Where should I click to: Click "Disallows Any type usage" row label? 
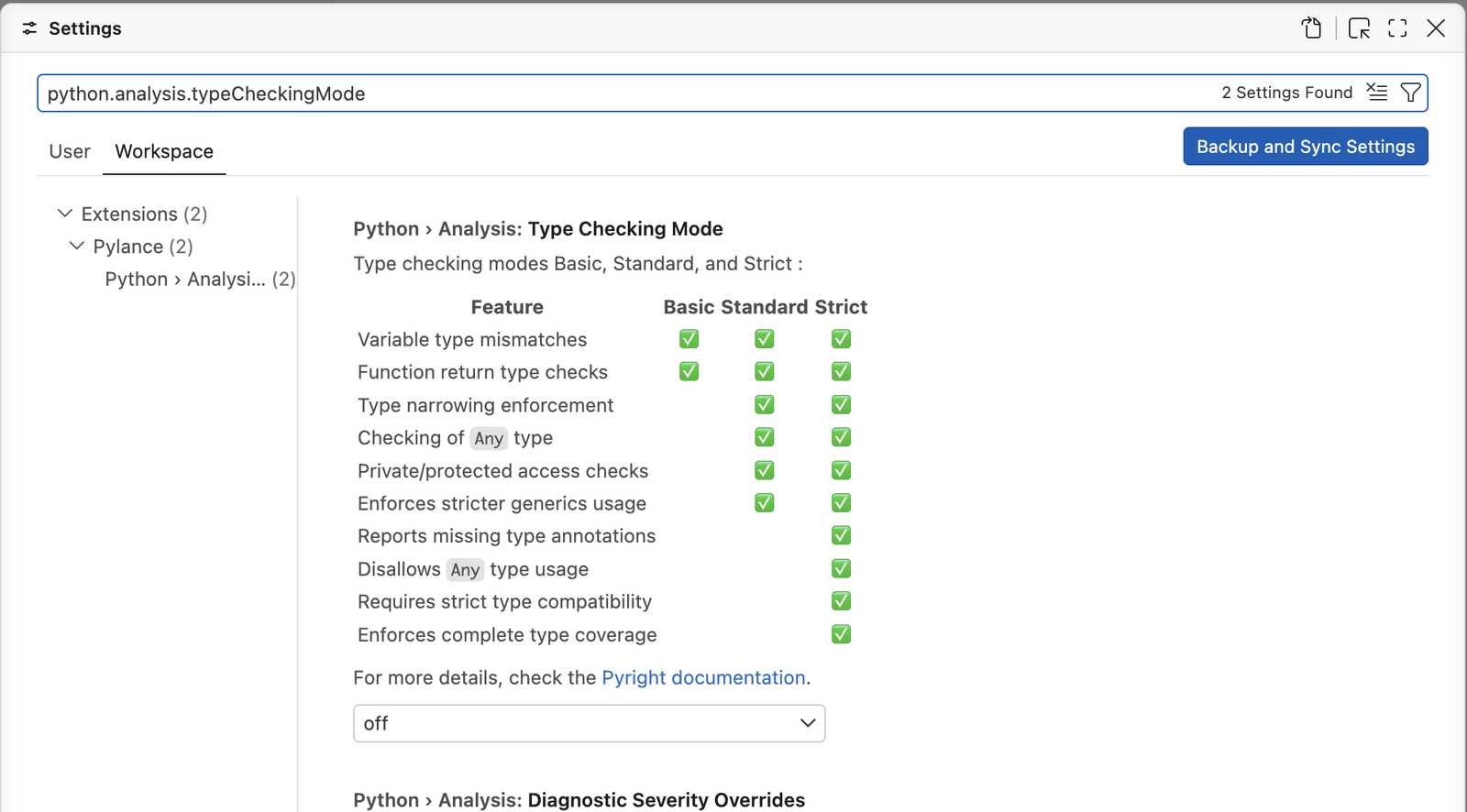tap(473, 569)
